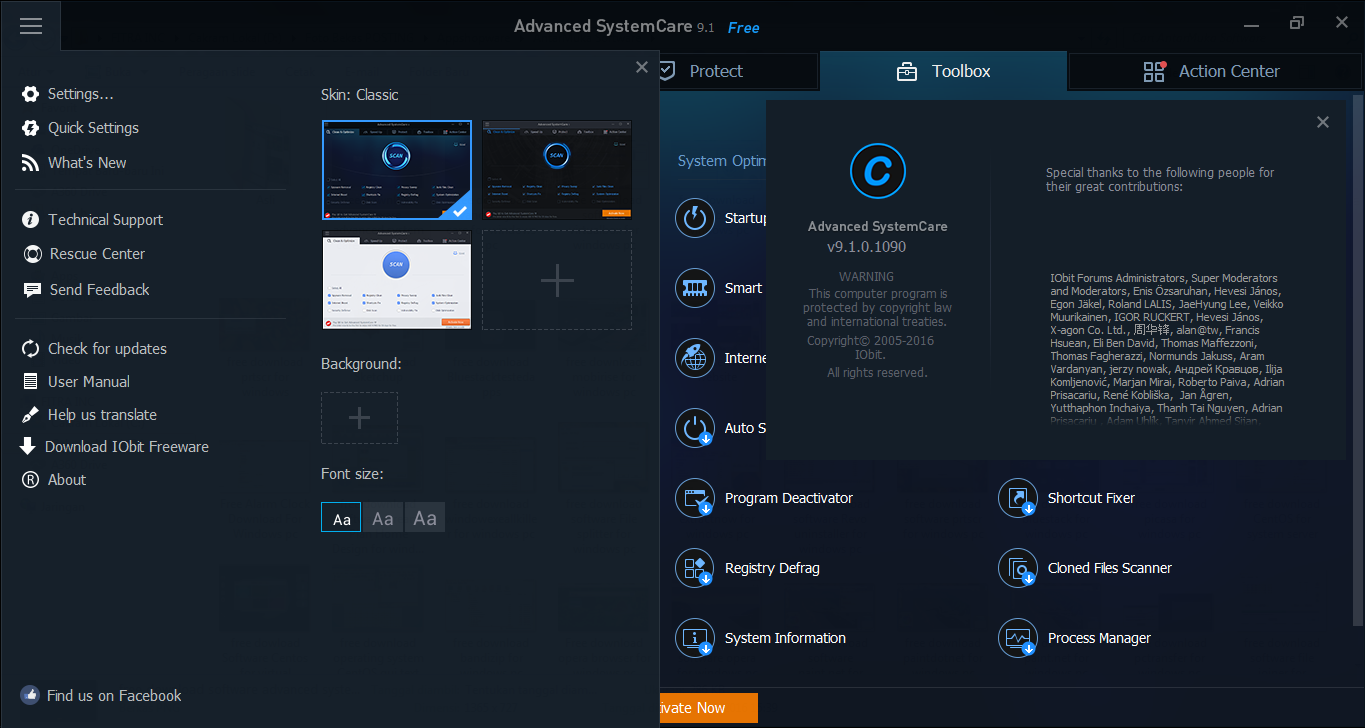Apply the third skin thumbnail

click(396, 281)
